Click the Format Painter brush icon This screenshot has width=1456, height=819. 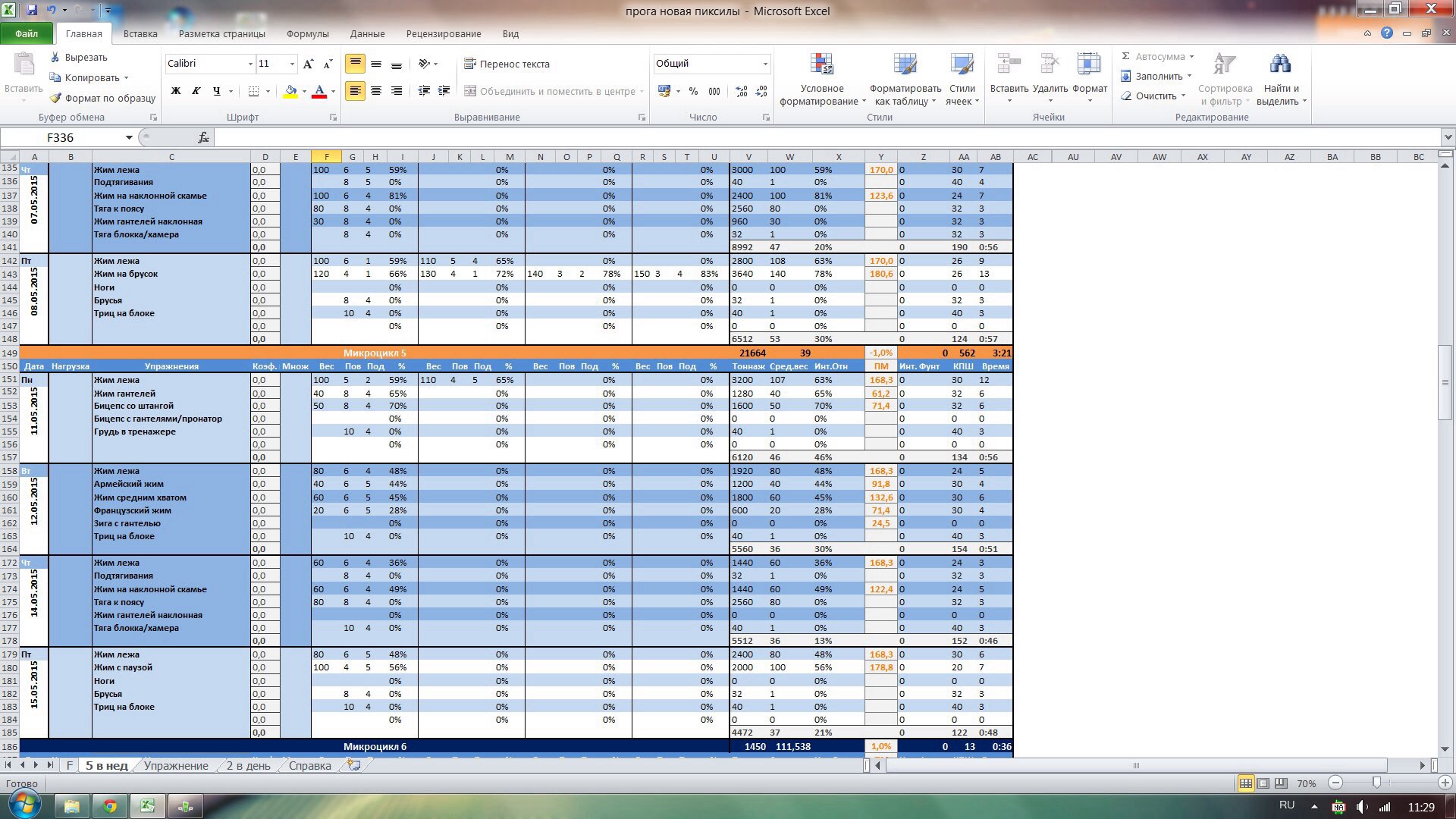(x=56, y=98)
